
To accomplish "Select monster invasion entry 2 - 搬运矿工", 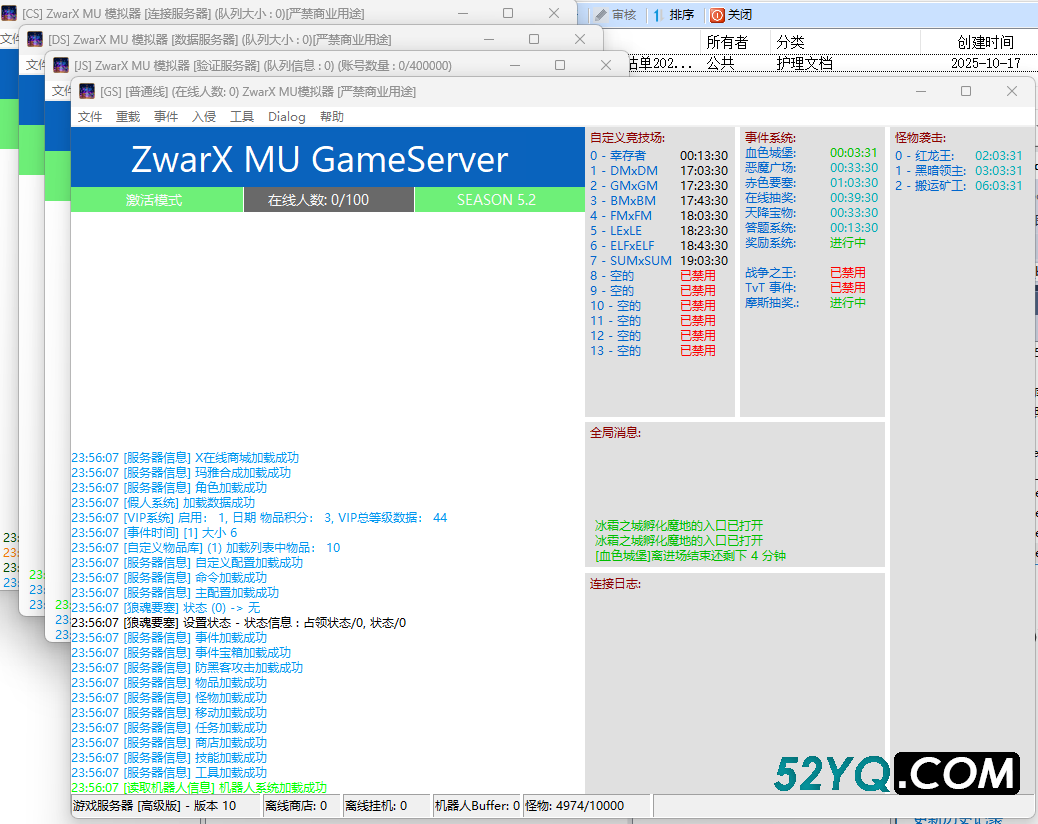I will click(x=959, y=186).
